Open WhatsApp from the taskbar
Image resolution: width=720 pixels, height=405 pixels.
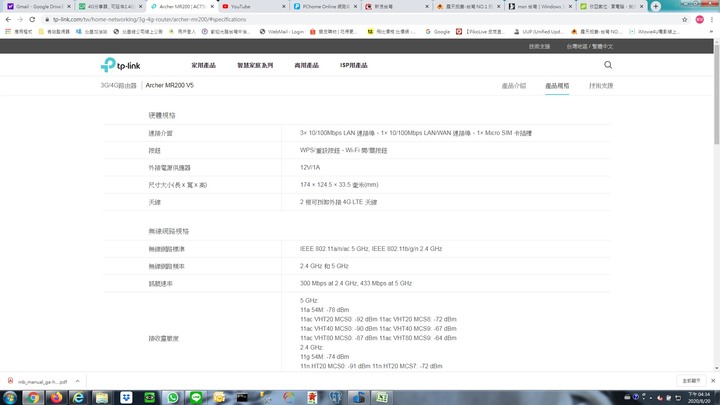(173, 397)
